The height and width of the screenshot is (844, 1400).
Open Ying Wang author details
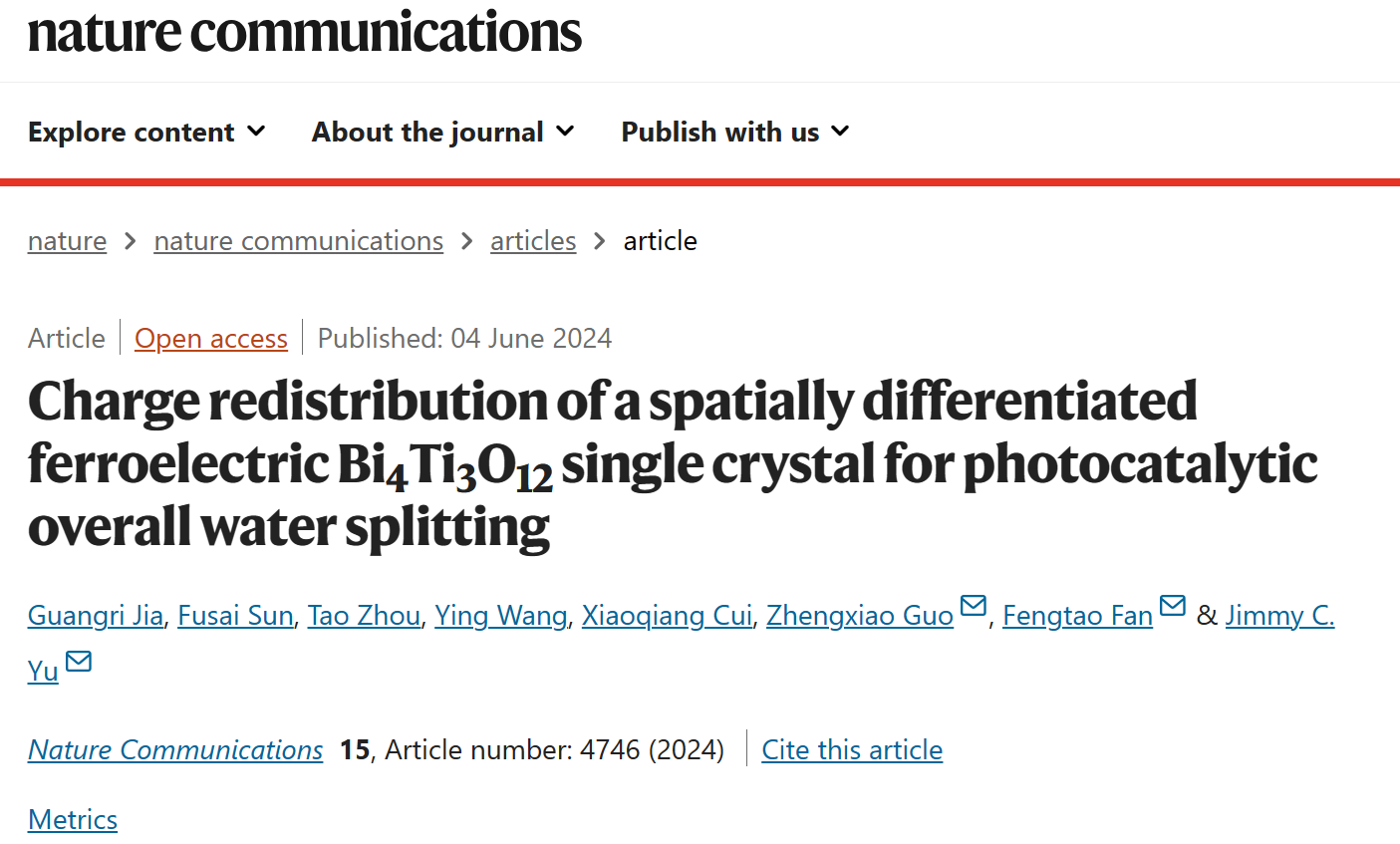[x=501, y=616]
